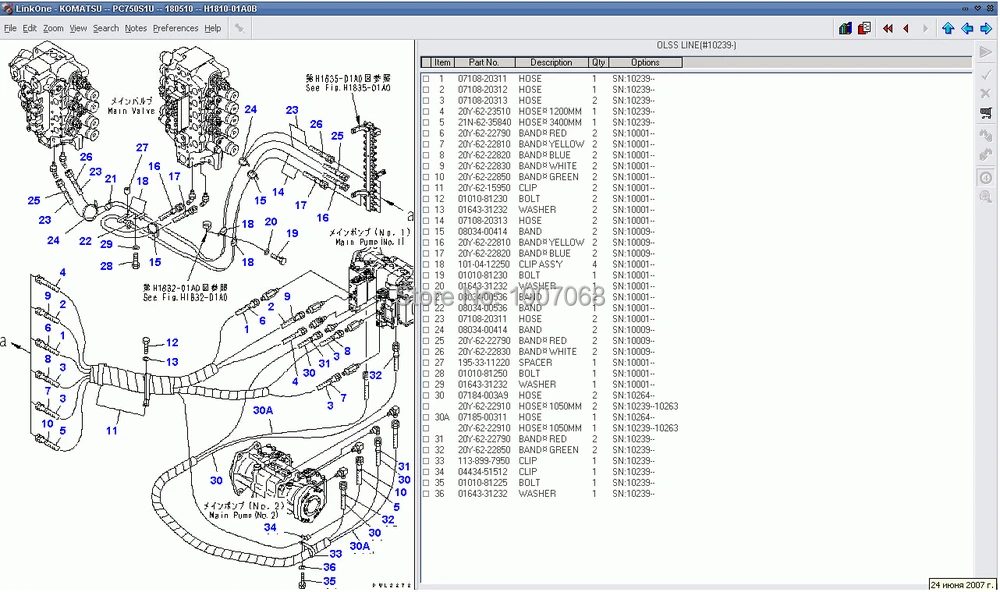This screenshot has width=1000, height=592.
Task: Open the File menu
Action: click(x=10, y=28)
